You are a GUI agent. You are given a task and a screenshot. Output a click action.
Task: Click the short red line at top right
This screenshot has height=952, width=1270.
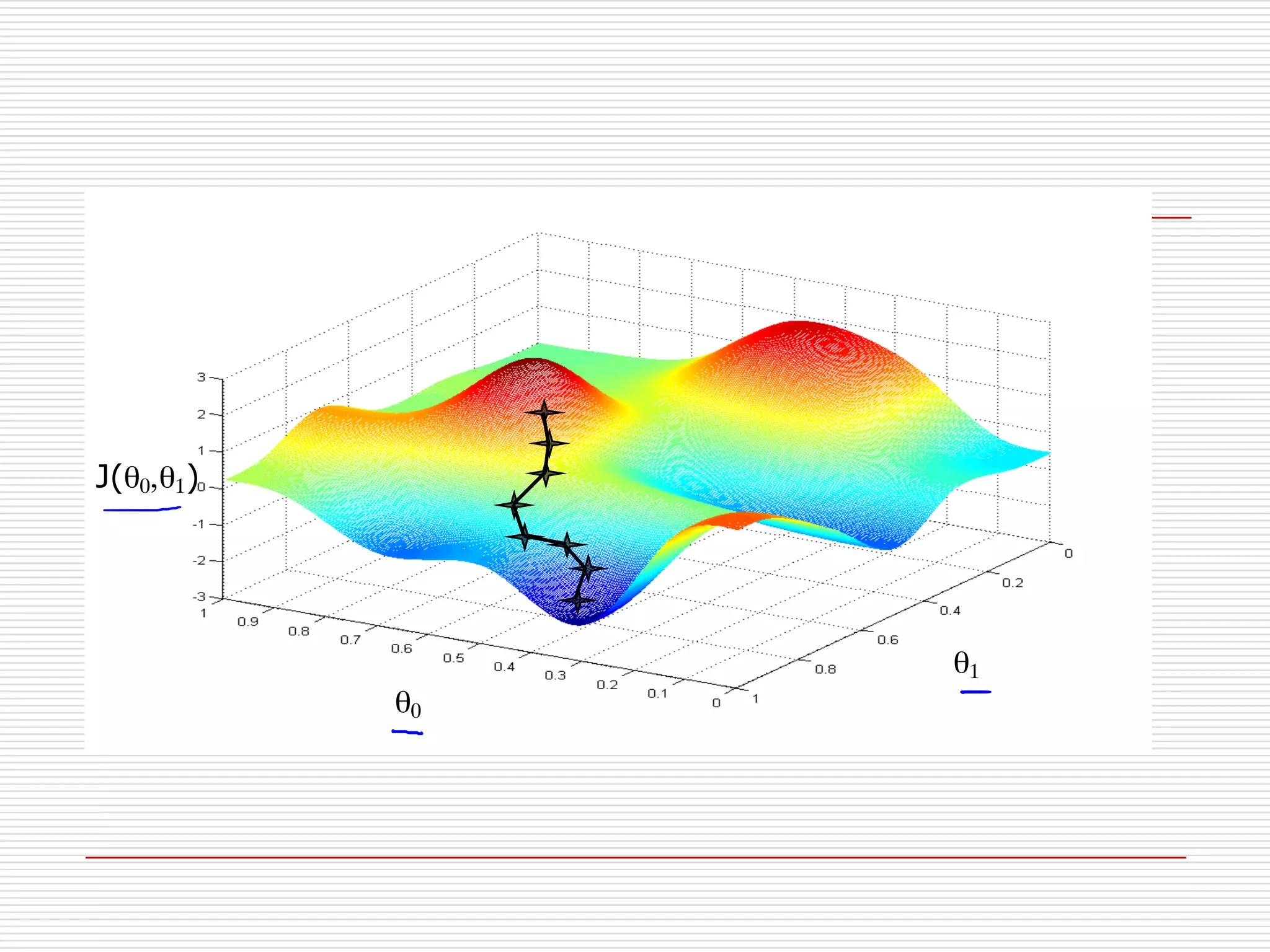(1171, 218)
